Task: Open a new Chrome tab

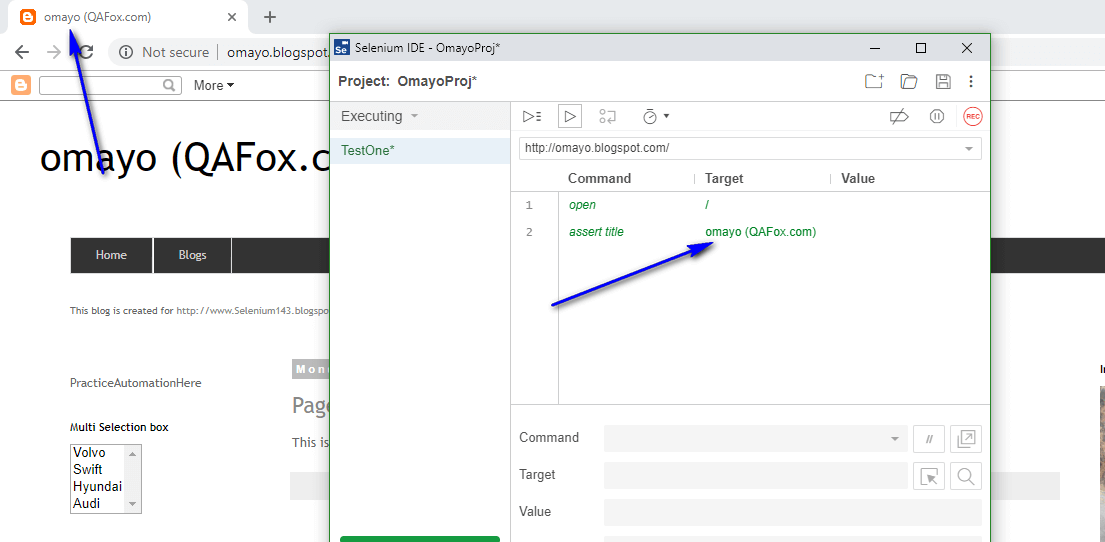Action: [x=269, y=17]
